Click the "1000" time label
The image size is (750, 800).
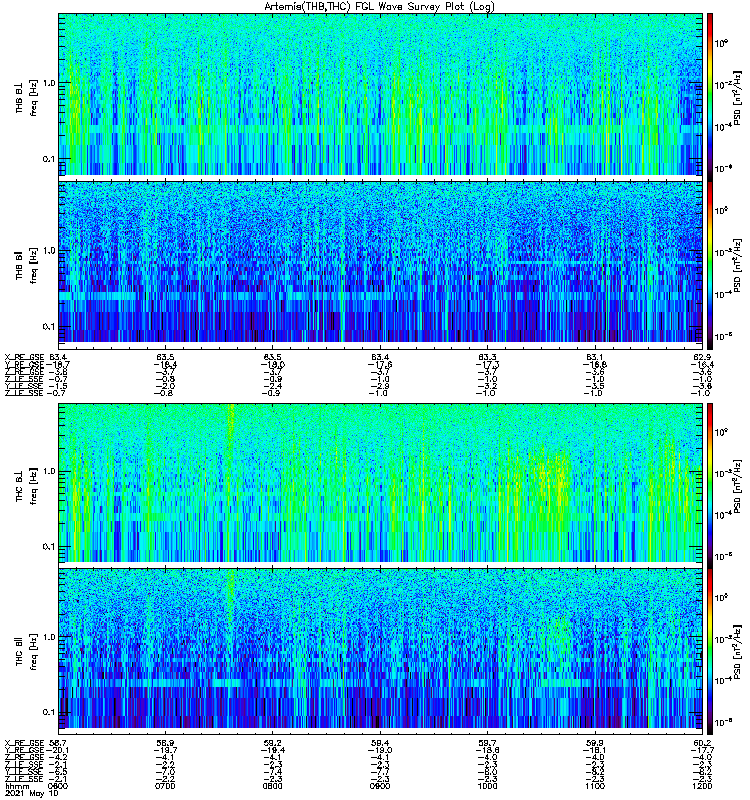pyautogui.click(x=487, y=786)
